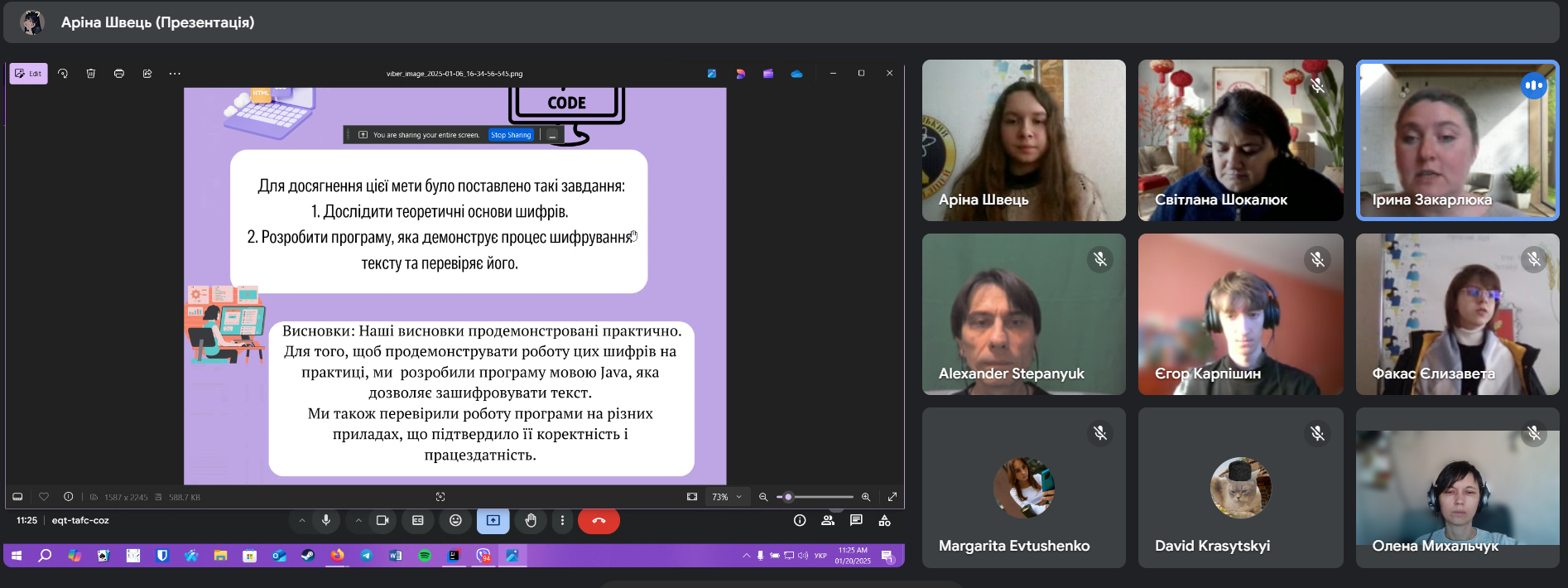The image size is (1568, 588).
Task: Open the emoji reactions button
Action: (x=455, y=520)
